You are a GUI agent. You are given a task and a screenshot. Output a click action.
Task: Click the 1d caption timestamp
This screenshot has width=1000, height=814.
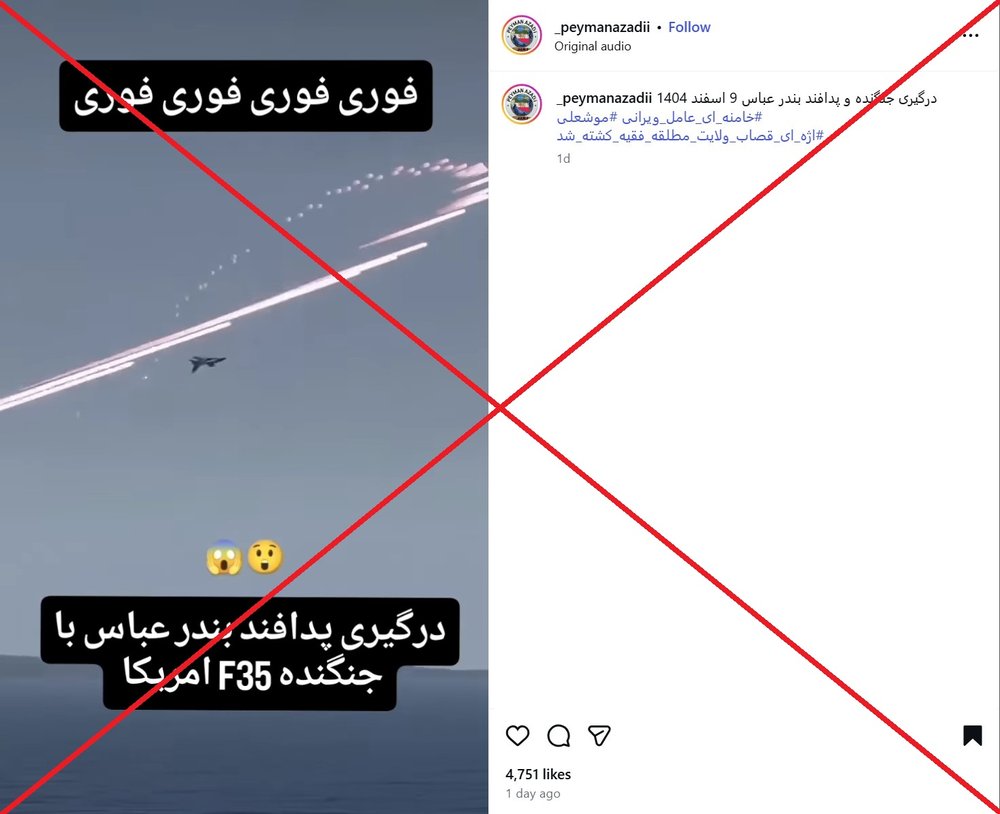click(563, 158)
